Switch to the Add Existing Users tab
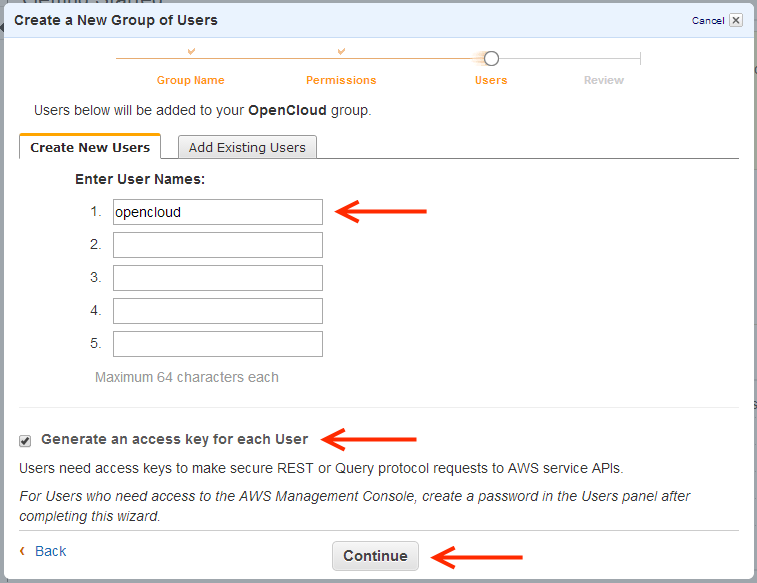This screenshot has width=757, height=583. coord(247,147)
